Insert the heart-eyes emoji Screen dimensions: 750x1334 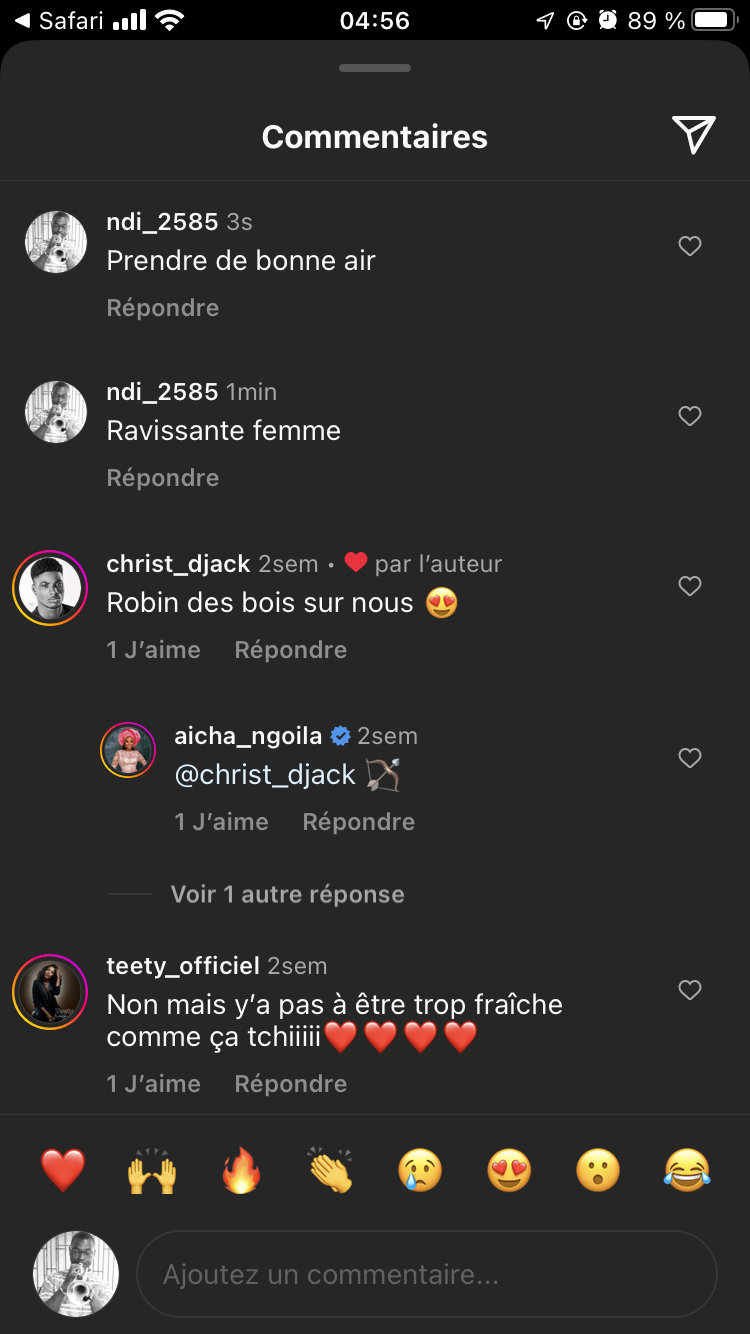pyautogui.click(x=509, y=1170)
